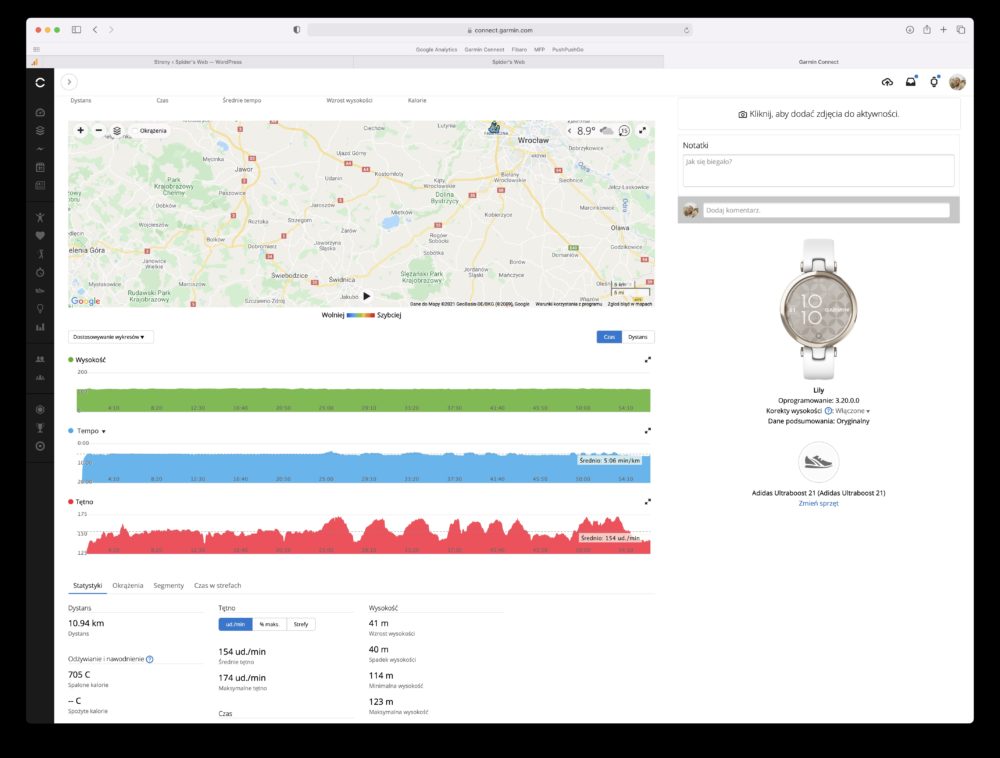Open activities figure icon in sidebar
This screenshot has height=758, width=1000.
pos(40,217)
